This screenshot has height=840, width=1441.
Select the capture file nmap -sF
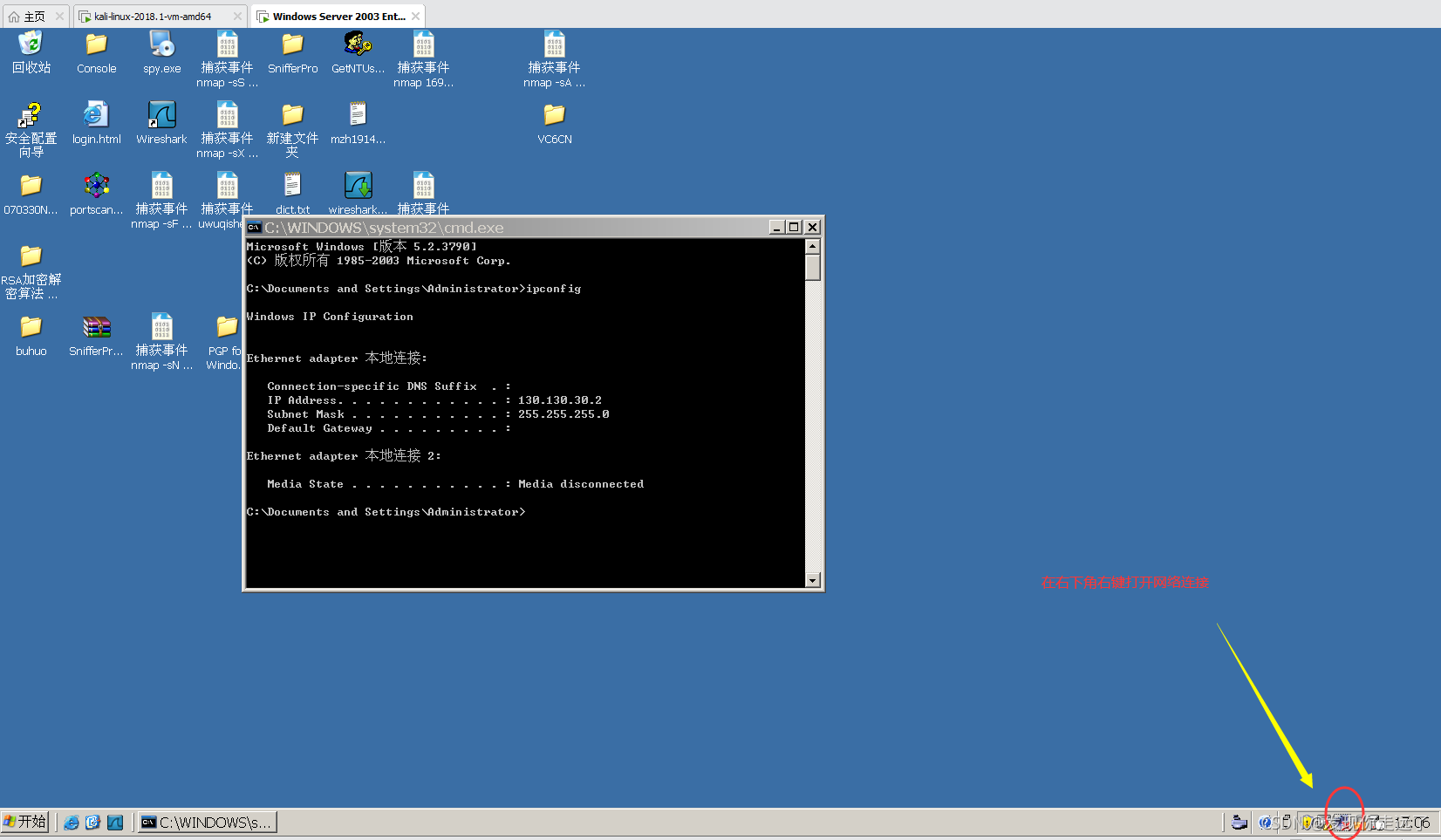pos(162,201)
